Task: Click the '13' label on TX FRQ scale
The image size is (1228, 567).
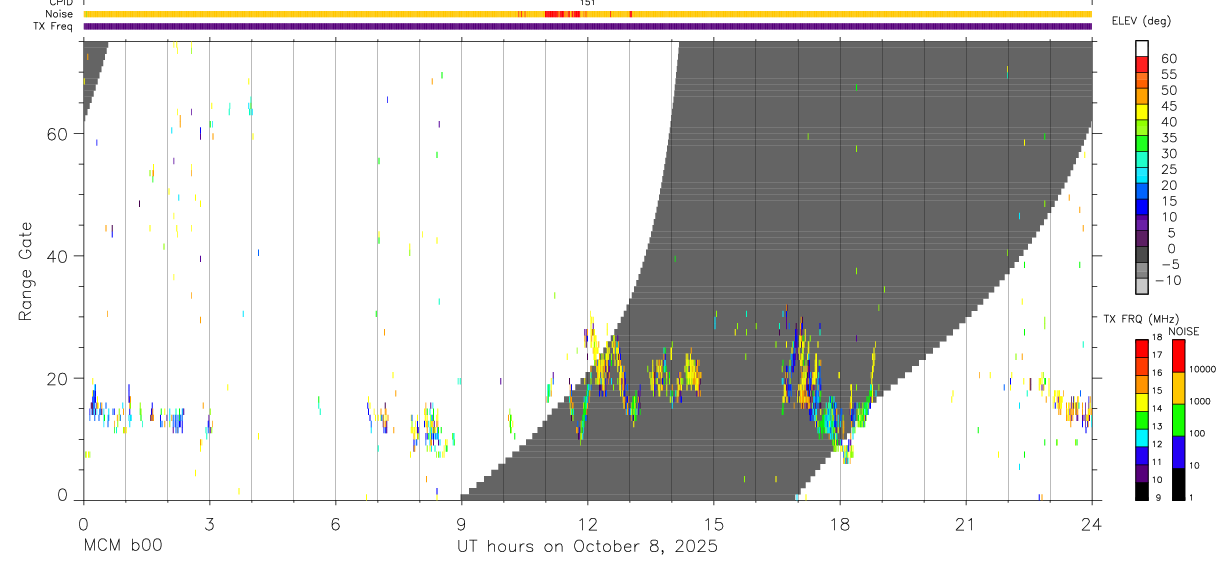Action: point(1157,427)
